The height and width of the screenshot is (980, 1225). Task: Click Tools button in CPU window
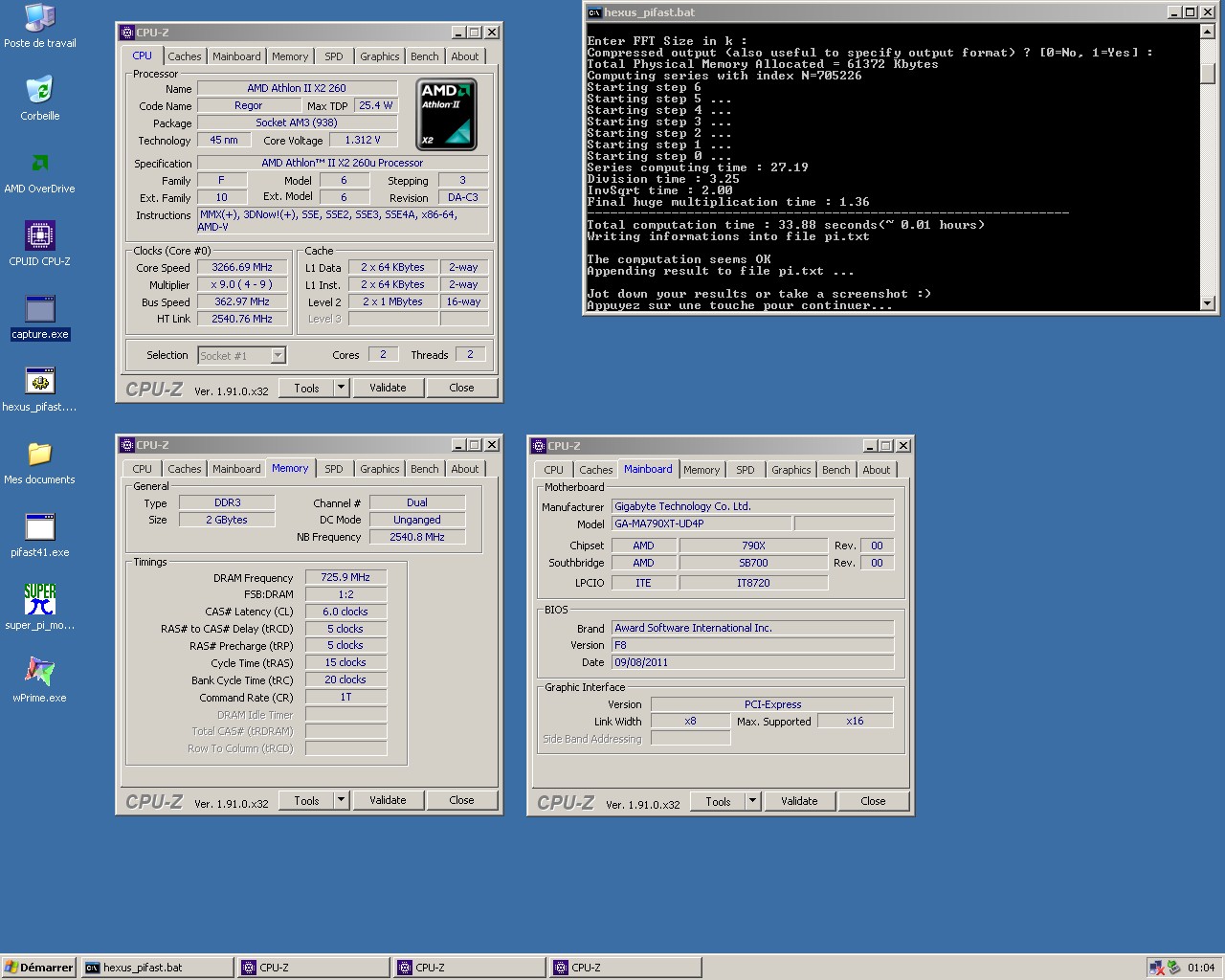click(306, 388)
